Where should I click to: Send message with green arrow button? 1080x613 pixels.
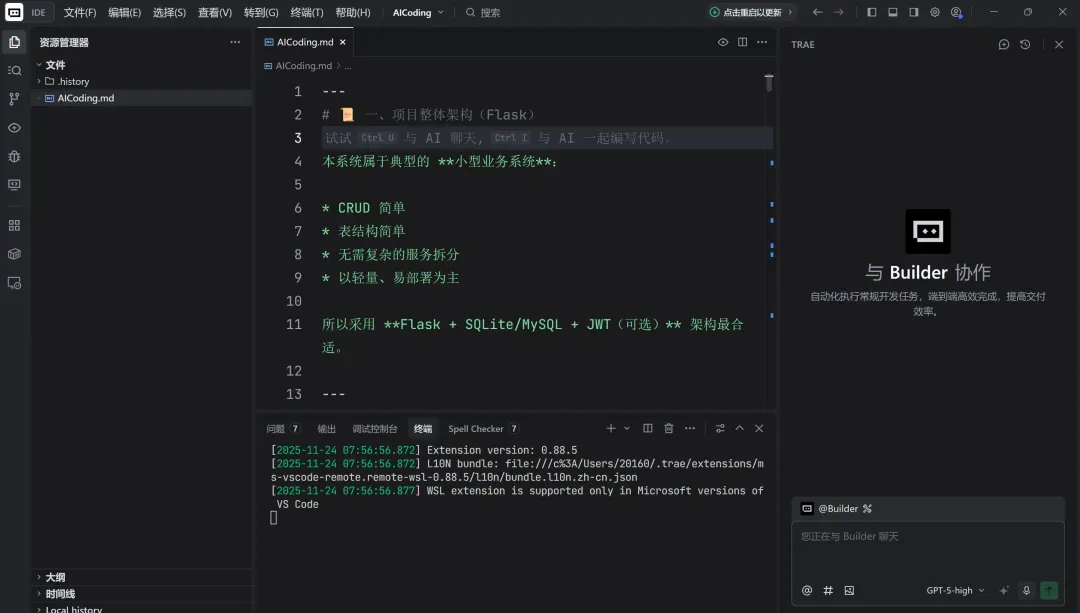(x=1049, y=590)
